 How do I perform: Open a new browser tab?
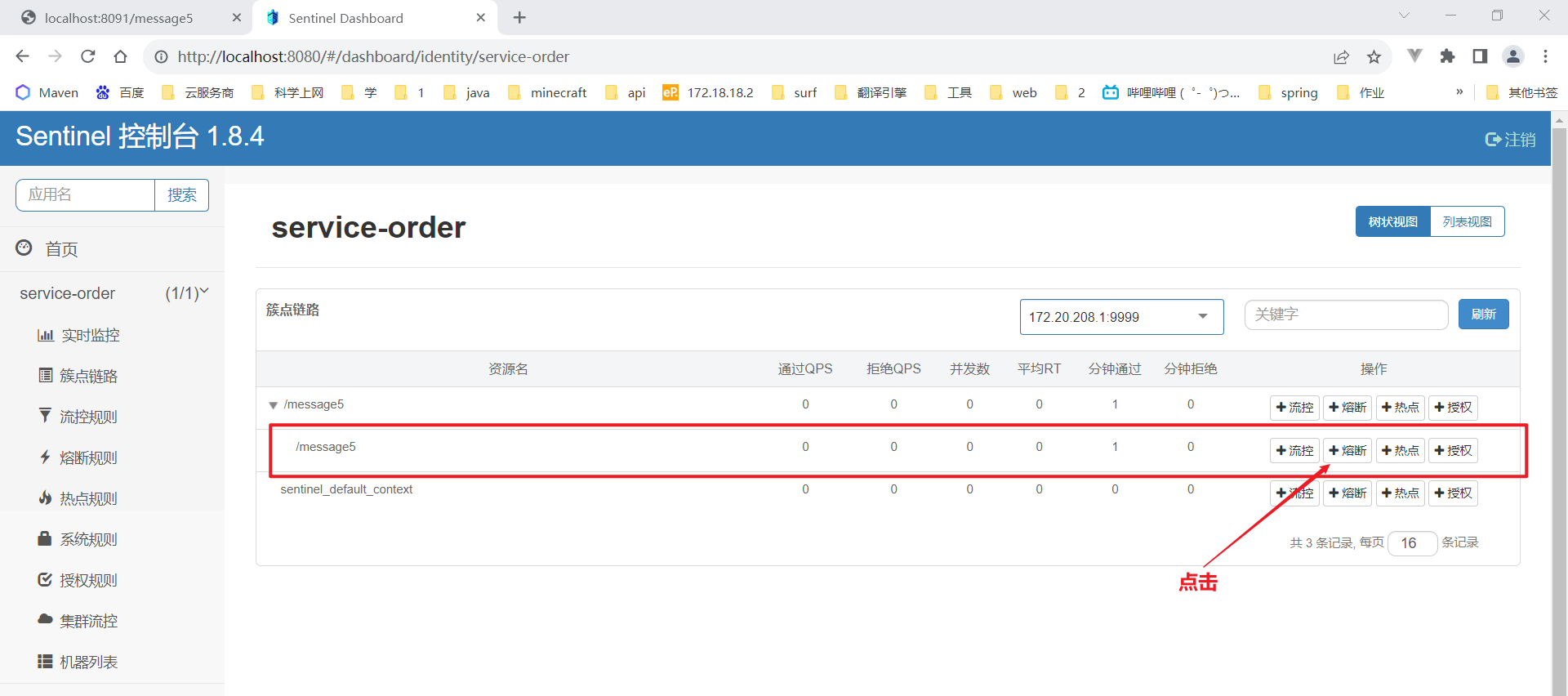coord(519,17)
